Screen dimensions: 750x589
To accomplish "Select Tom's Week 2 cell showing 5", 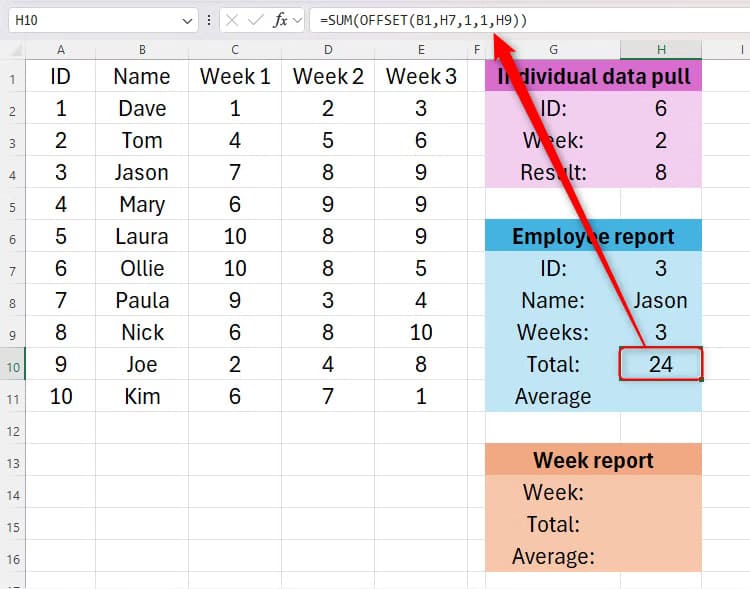I will tap(328, 140).
